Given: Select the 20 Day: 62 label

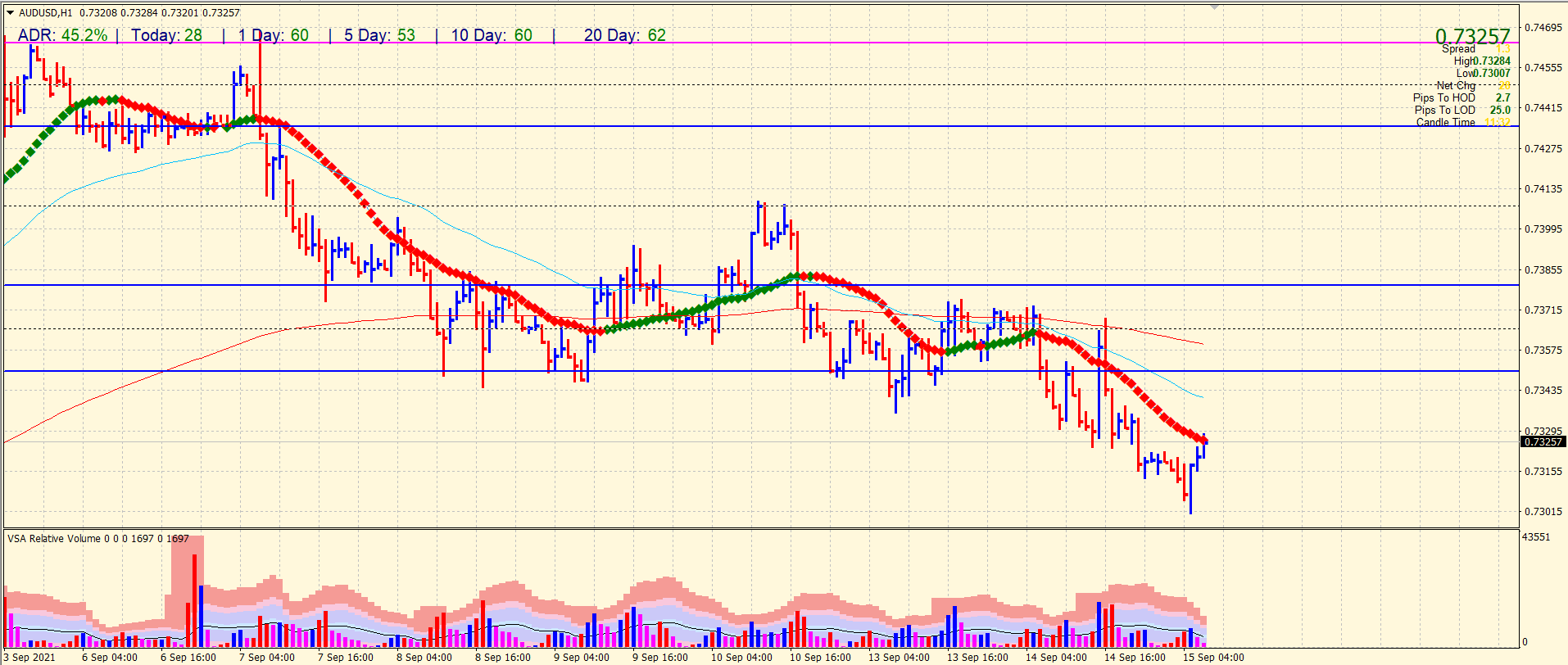Looking at the screenshot, I should [x=624, y=35].
